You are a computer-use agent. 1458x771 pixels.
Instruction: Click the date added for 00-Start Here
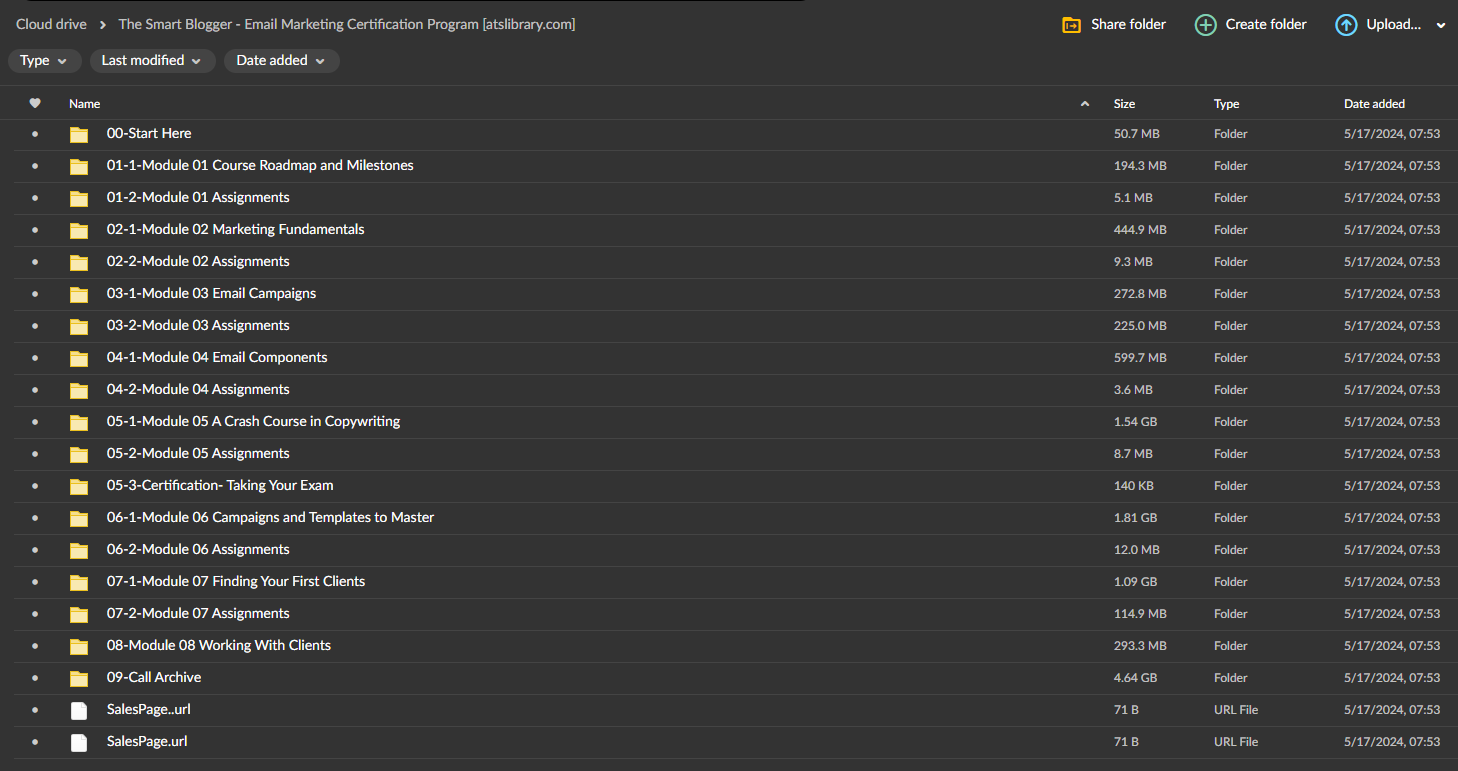coord(1392,134)
